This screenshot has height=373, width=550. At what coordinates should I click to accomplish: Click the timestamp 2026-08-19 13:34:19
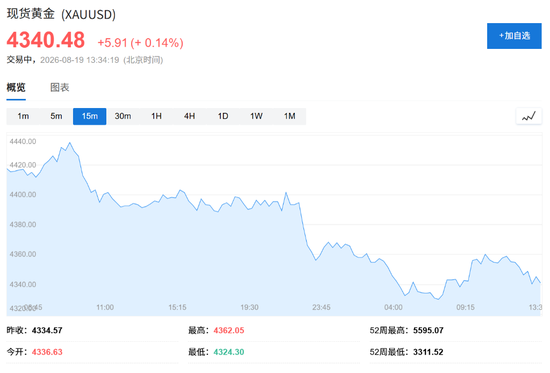[80, 60]
